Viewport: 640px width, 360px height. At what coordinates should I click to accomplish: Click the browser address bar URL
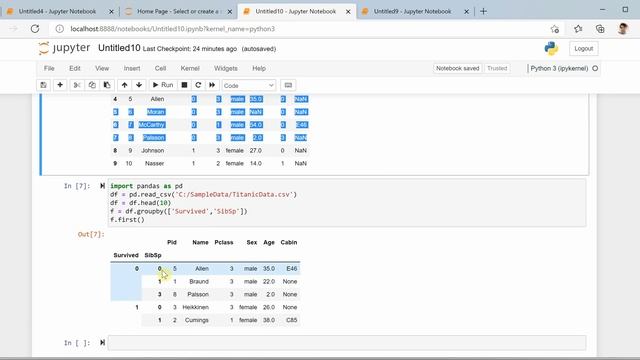click(172, 29)
